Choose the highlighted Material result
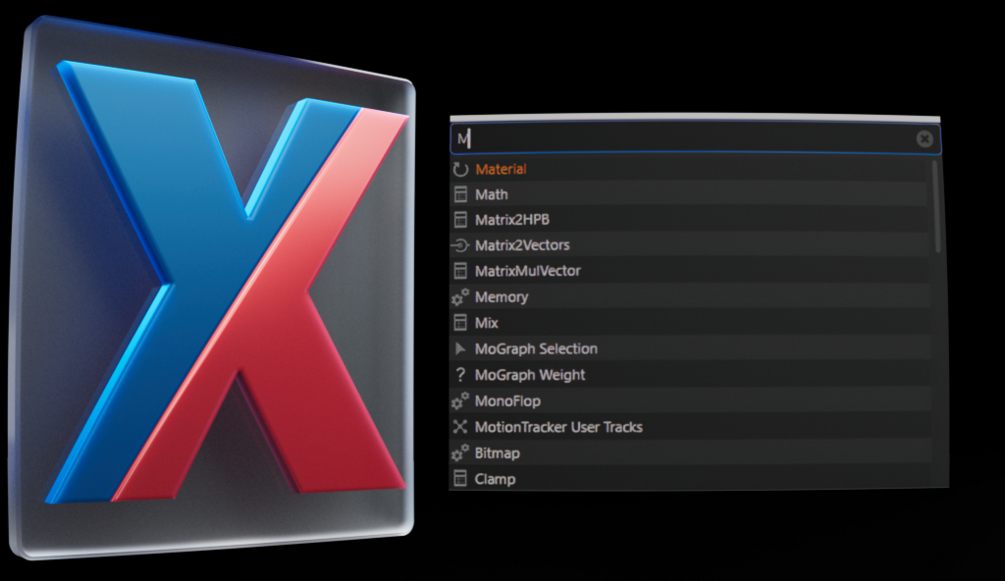This screenshot has width=1005, height=581. [690, 169]
